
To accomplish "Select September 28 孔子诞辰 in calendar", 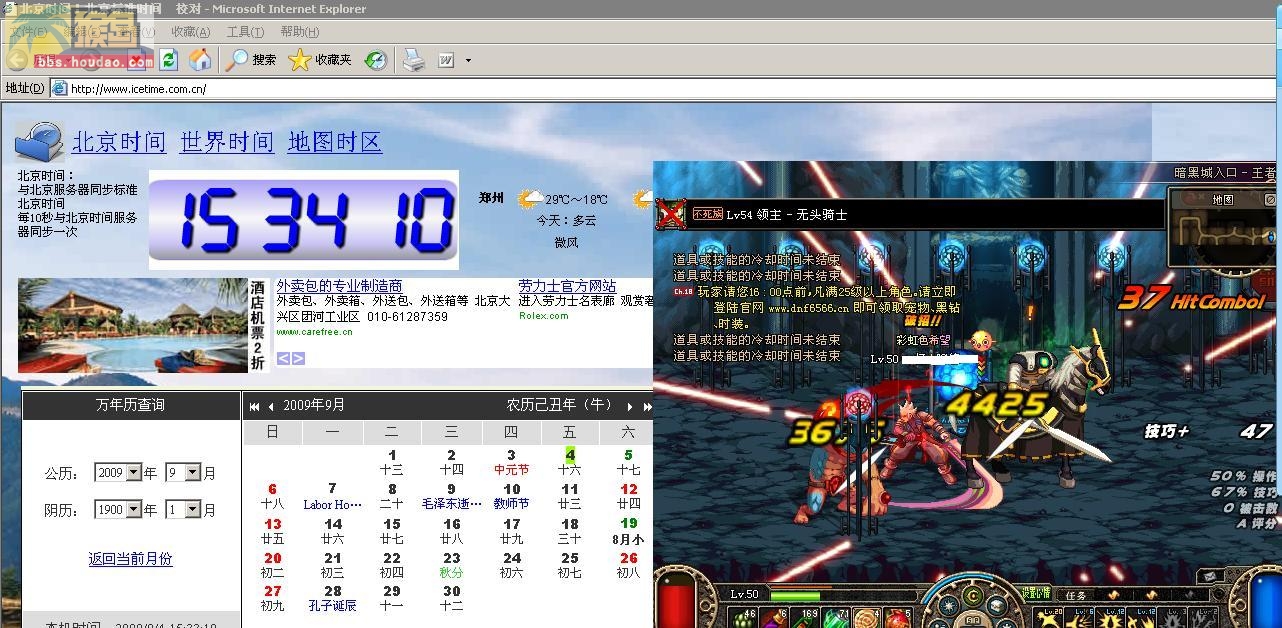I will [333, 598].
